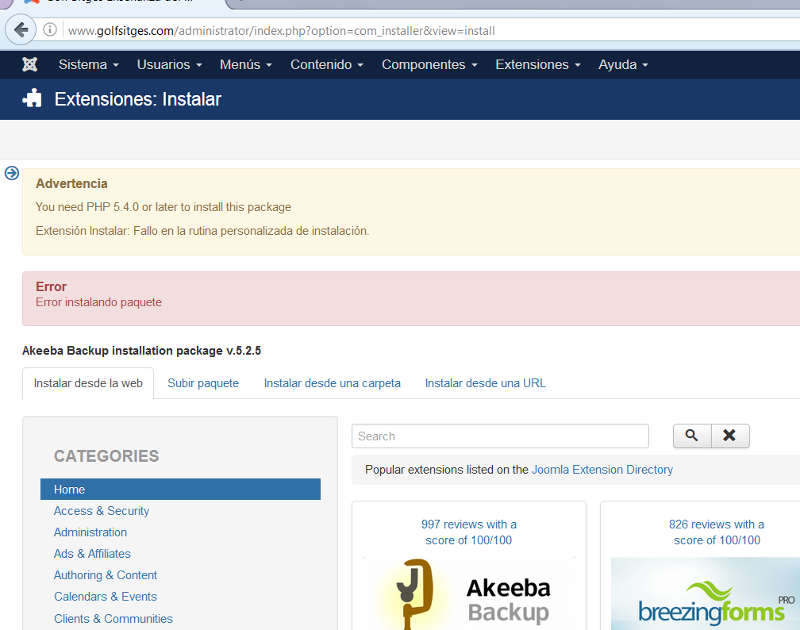Follow the Joomla Extension Directory link

click(602, 469)
